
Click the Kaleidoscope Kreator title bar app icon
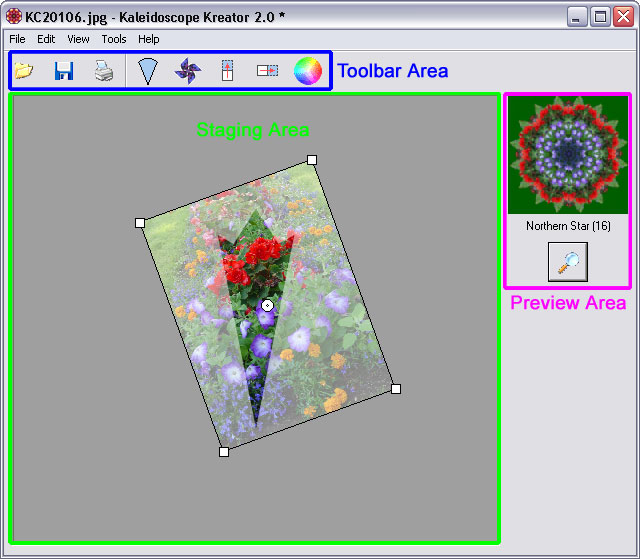pos(14,16)
